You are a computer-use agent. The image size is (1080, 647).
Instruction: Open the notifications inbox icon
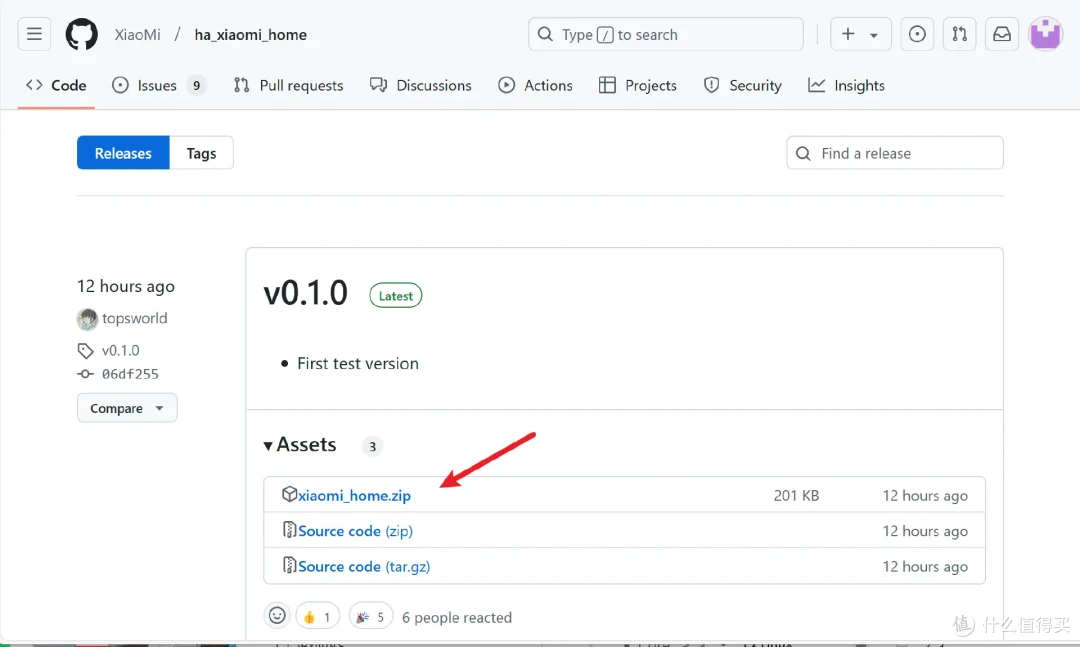(x=1002, y=34)
